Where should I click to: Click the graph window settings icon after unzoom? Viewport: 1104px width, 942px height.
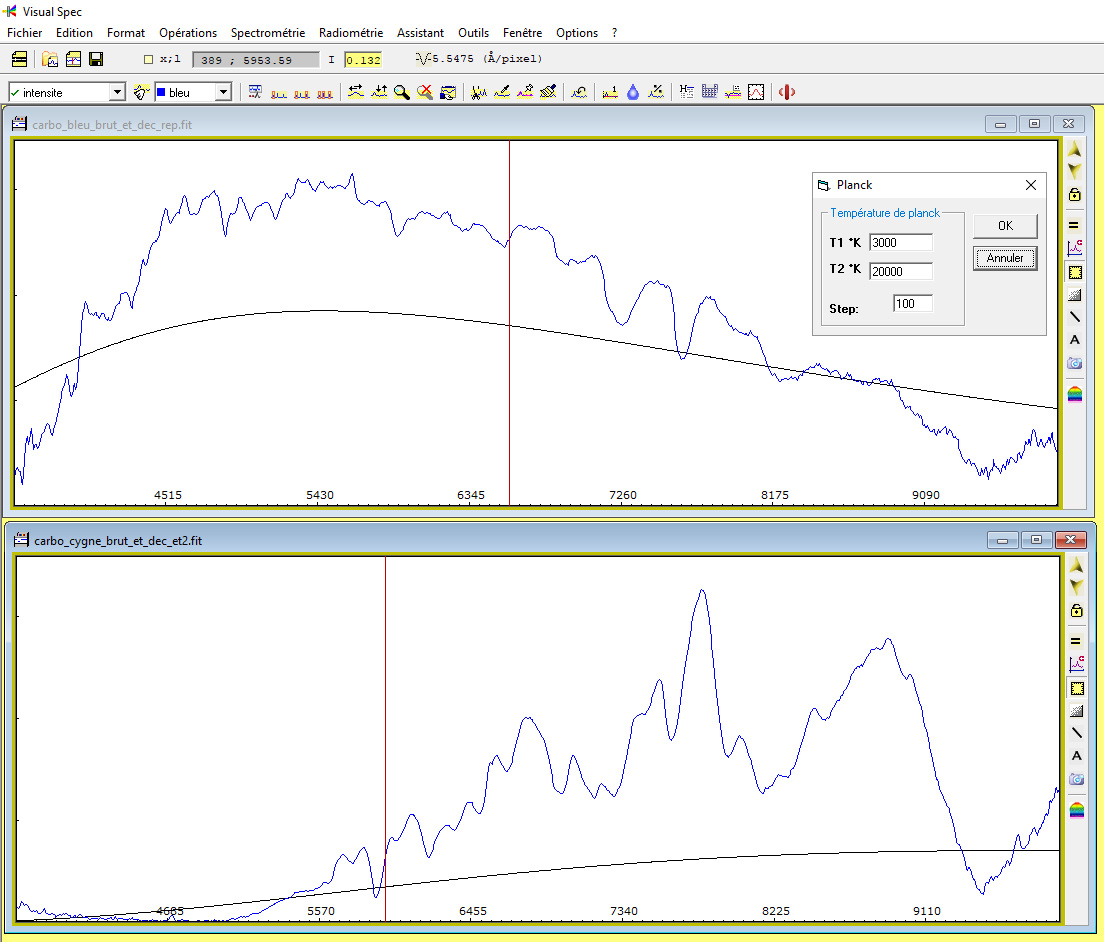(448, 92)
